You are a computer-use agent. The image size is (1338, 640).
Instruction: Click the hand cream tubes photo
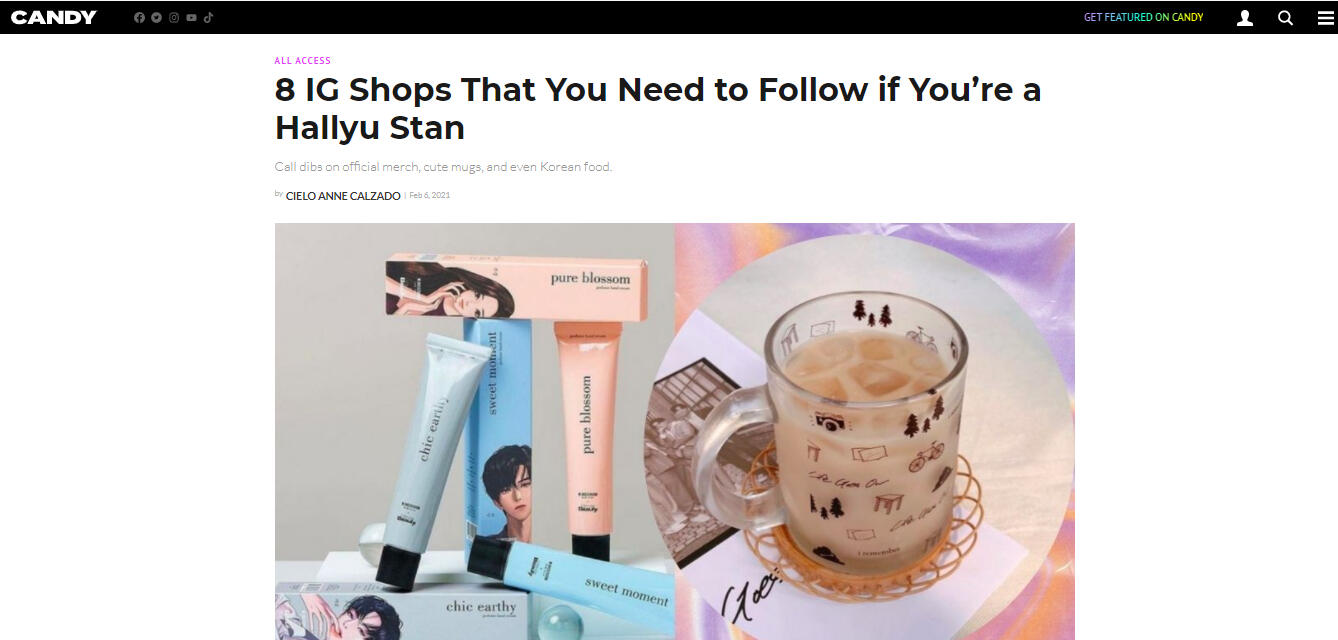[475, 431]
